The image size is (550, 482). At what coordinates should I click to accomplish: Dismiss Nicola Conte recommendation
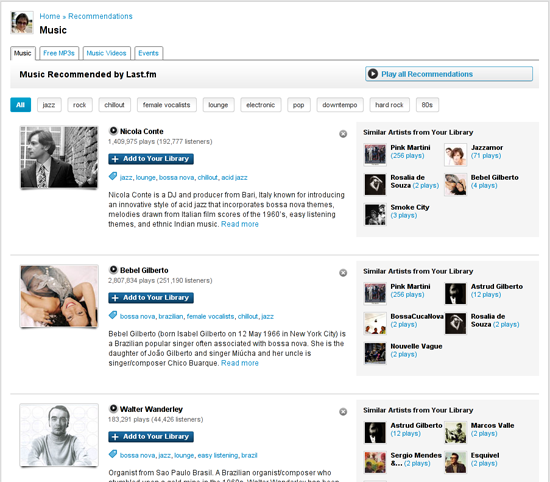tap(343, 134)
